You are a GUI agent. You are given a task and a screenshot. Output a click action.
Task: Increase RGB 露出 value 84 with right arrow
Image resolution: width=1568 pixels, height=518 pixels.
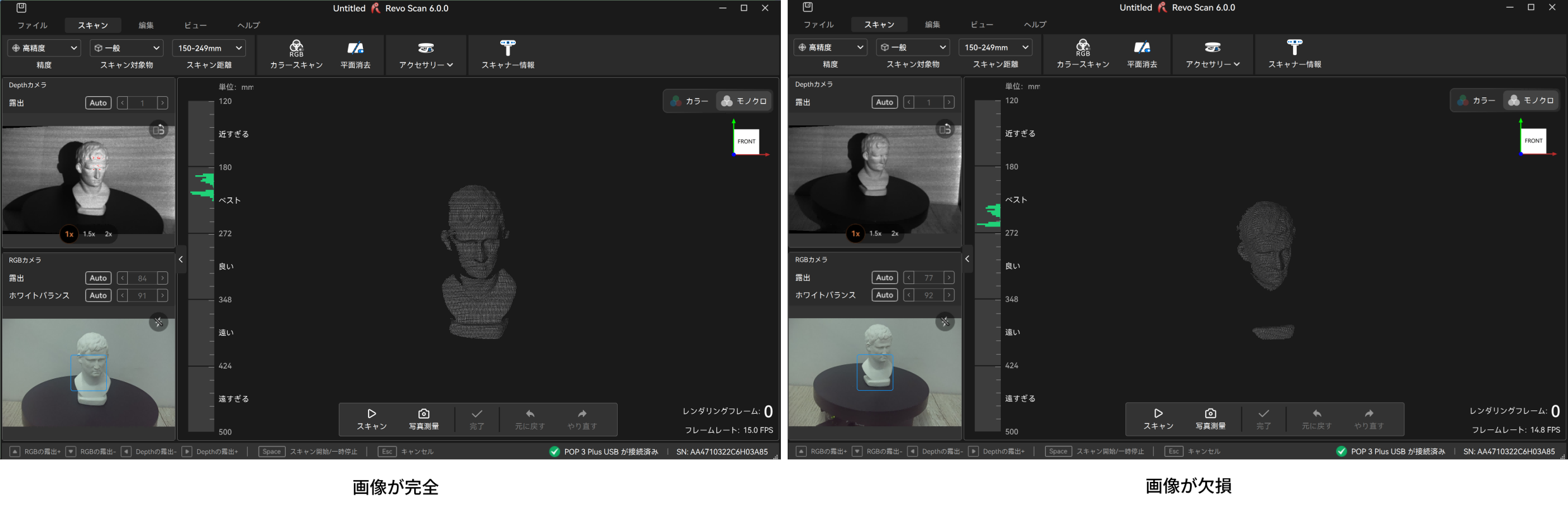pos(162,278)
